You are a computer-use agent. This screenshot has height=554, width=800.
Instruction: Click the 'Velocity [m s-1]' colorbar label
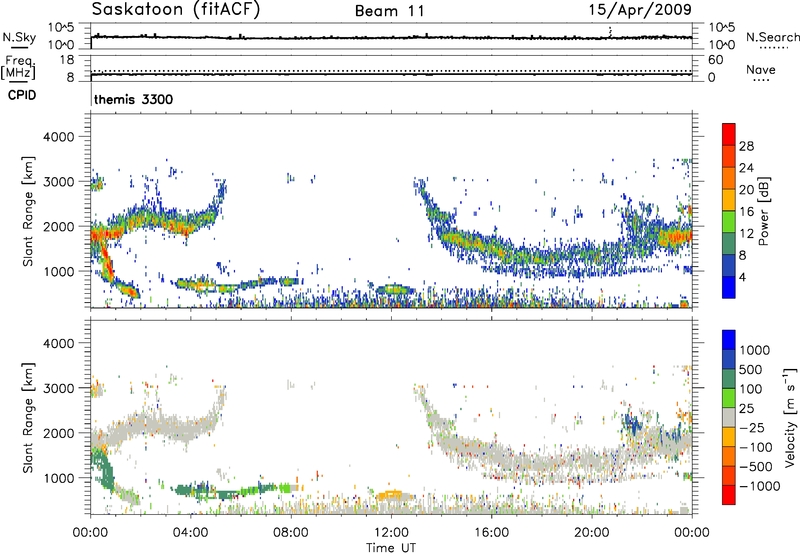(x=790, y=417)
